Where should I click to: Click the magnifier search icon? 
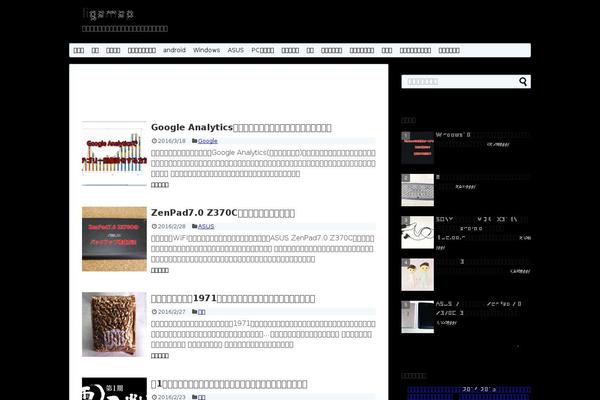(523, 82)
